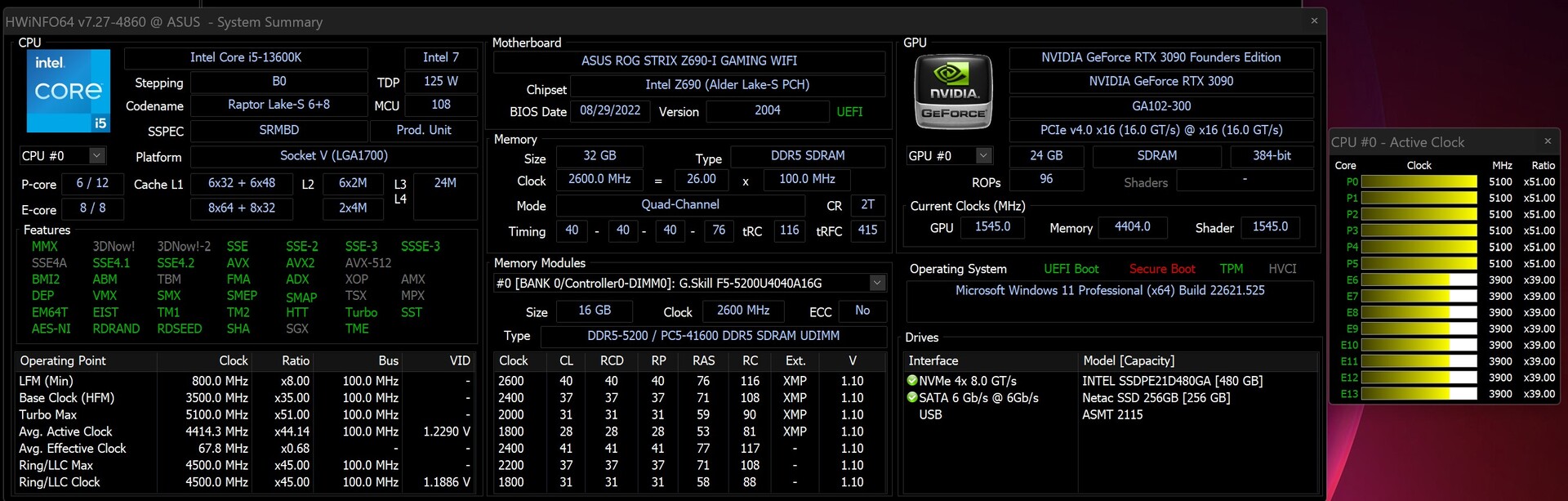The image size is (1568, 501).
Task: Click the tRFC value 415
Action: coord(867,230)
